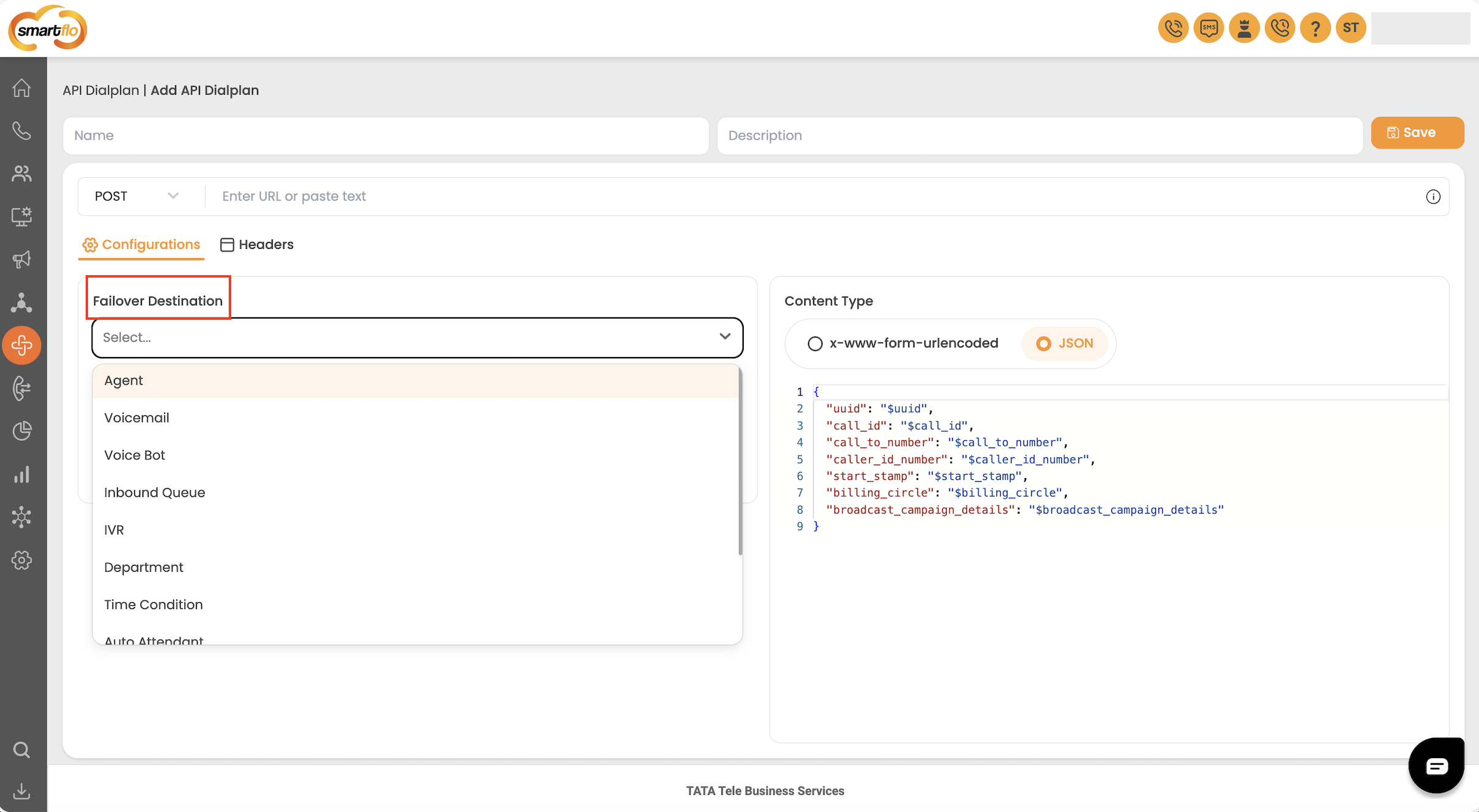The height and width of the screenshot is (812, 1479).
Task: Open the POST method dropdown
Action: pos(137,196)
